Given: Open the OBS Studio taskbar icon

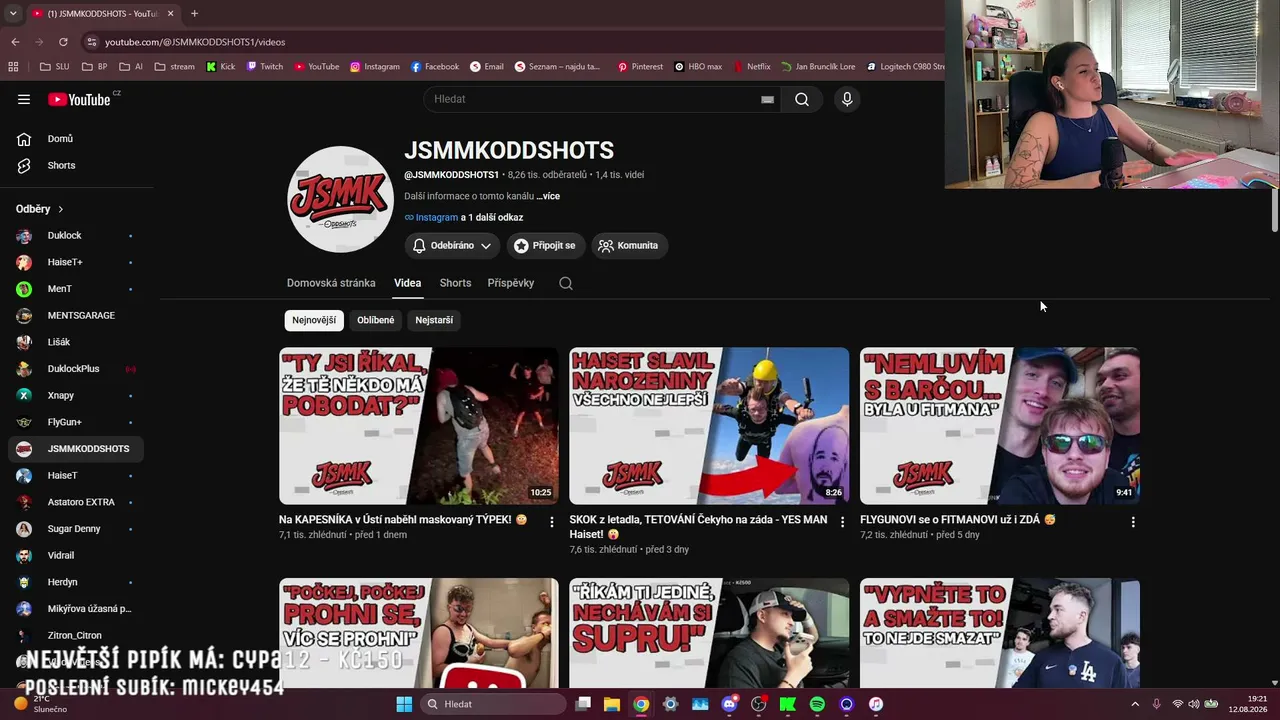Looking at the screenshot, I should 759,704.
